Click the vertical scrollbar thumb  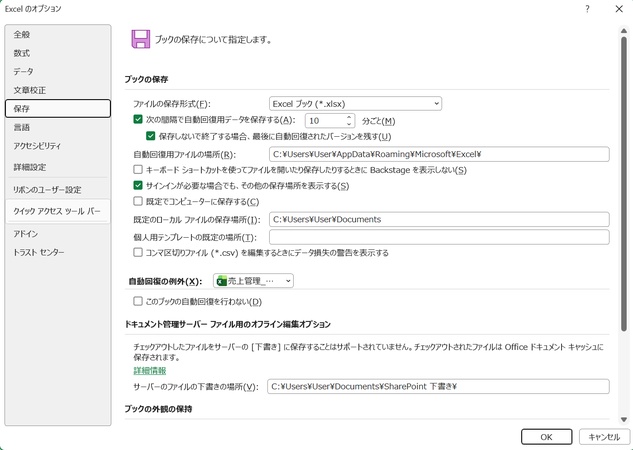click(x=624, y=184)
